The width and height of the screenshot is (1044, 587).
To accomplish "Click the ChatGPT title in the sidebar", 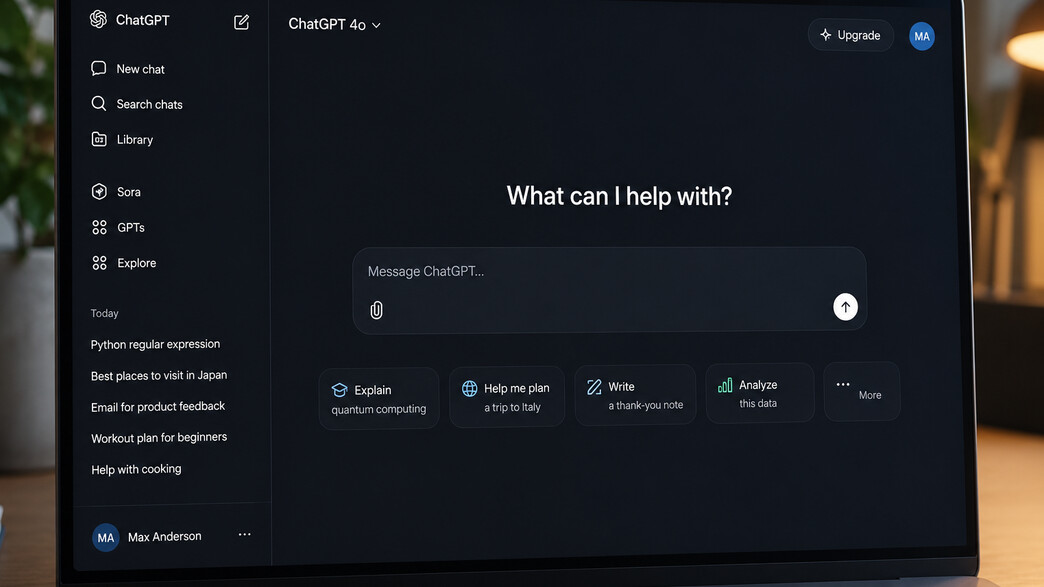I will 142,20.
